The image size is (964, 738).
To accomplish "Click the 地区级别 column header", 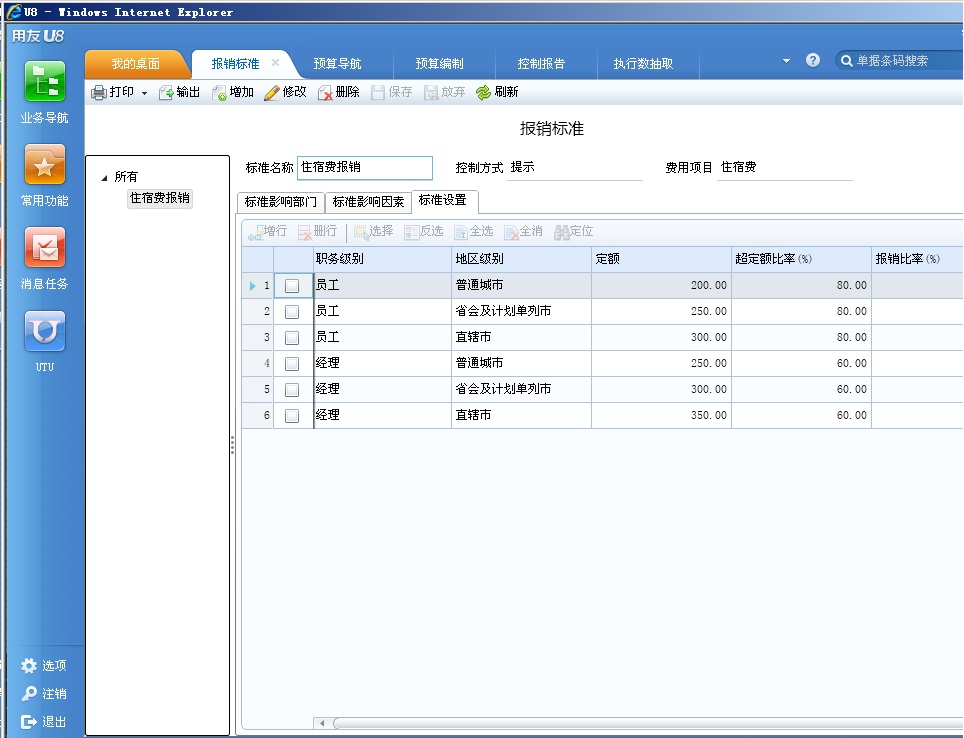I will [521, 260].
